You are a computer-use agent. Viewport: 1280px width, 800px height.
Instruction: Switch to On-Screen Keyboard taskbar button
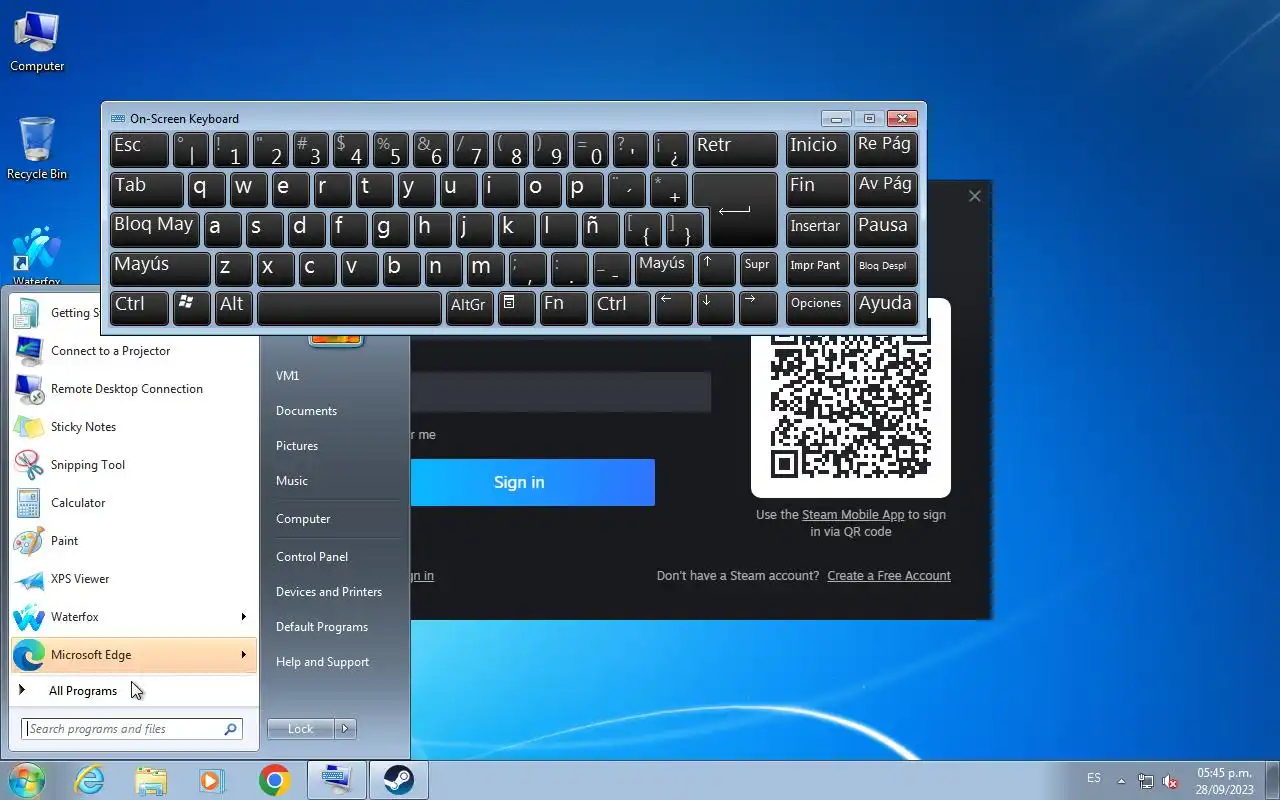336,780
